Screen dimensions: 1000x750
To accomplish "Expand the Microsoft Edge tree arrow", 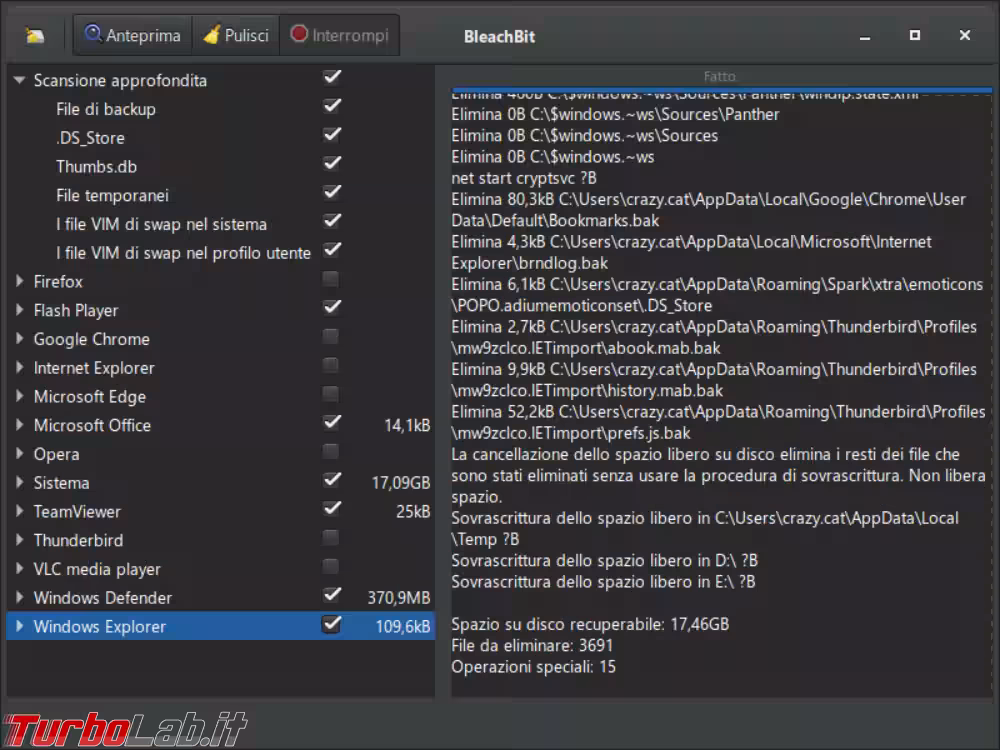I will coord(19,396).
